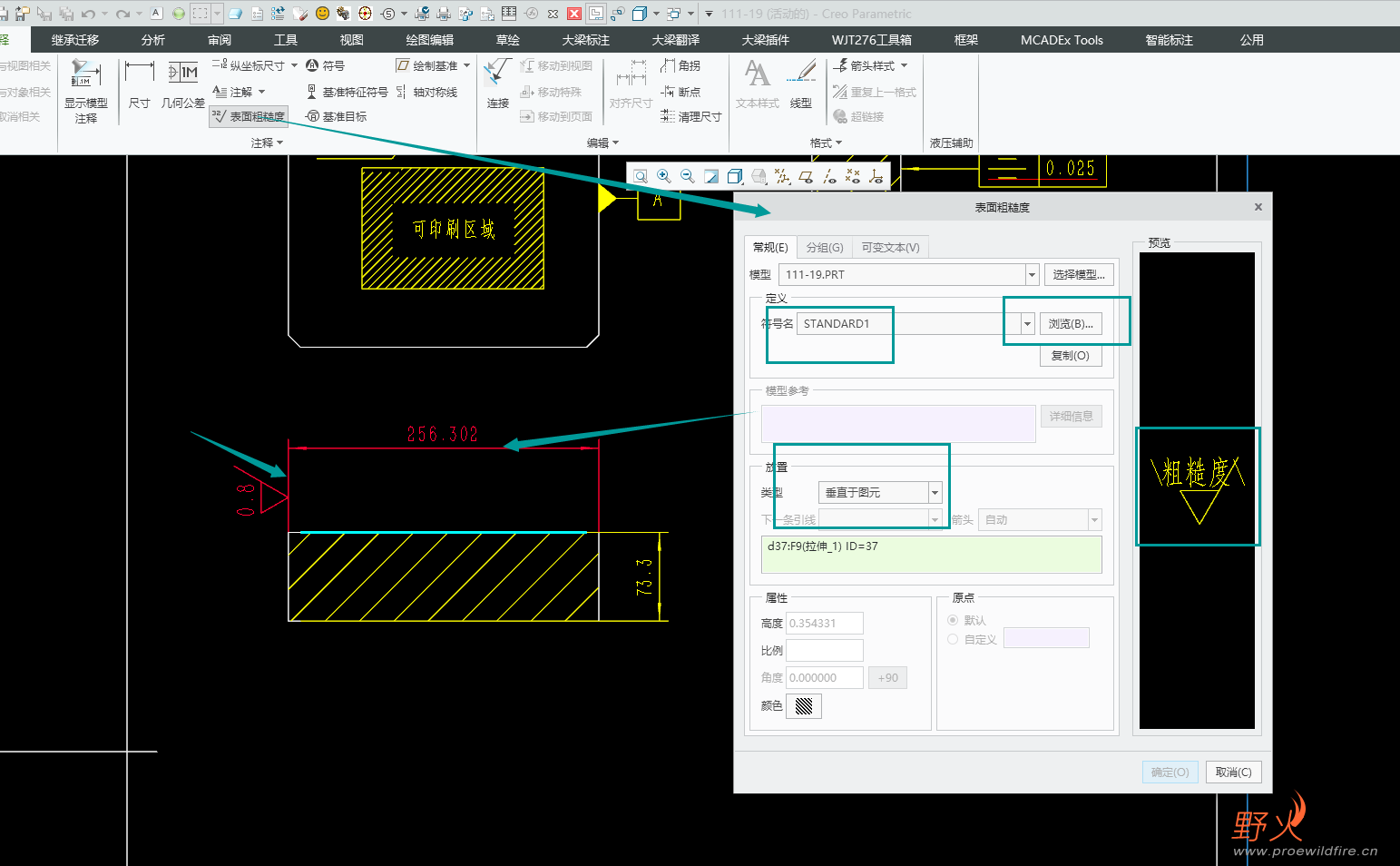Click the Refit zoom icon in the graphics toolbar
Screen dimensions: 1400x866
coord(641,176)
